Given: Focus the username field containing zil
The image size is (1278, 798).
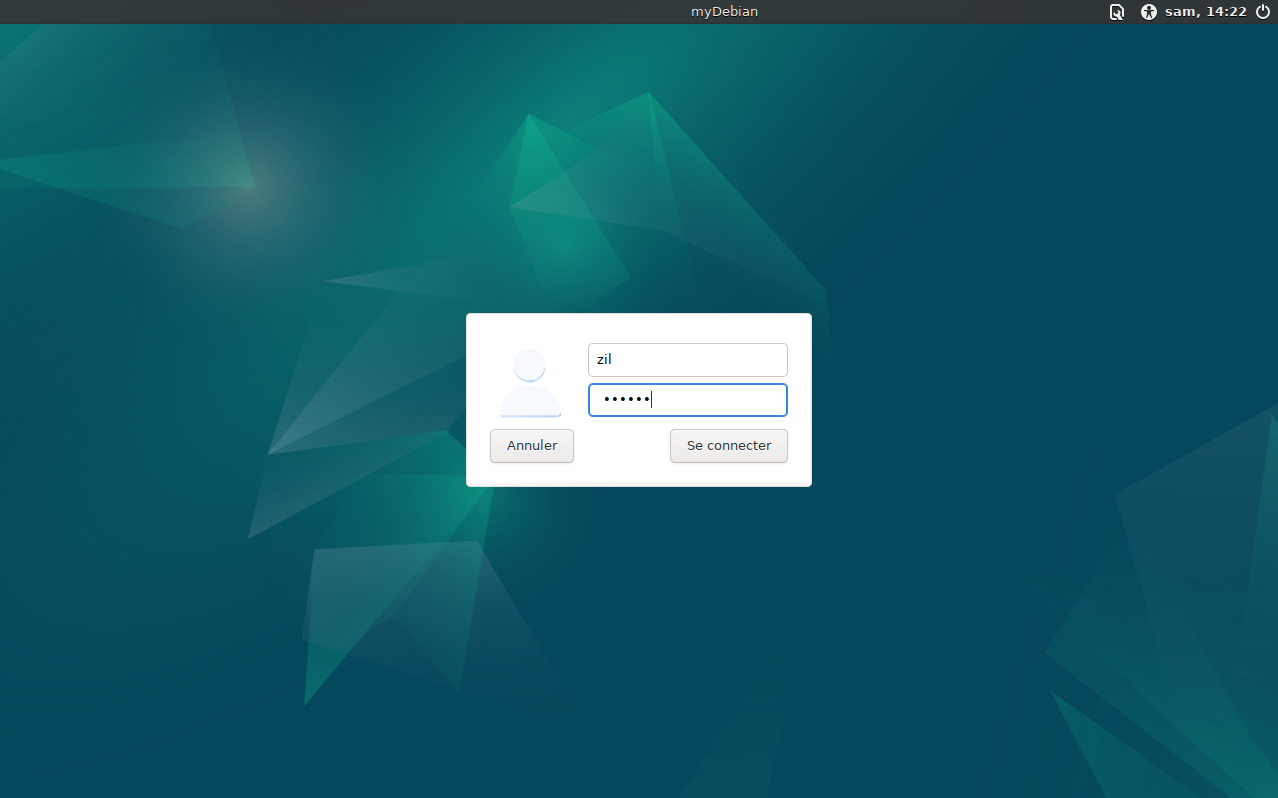Looking at the screenshot, I should [687, 359].
